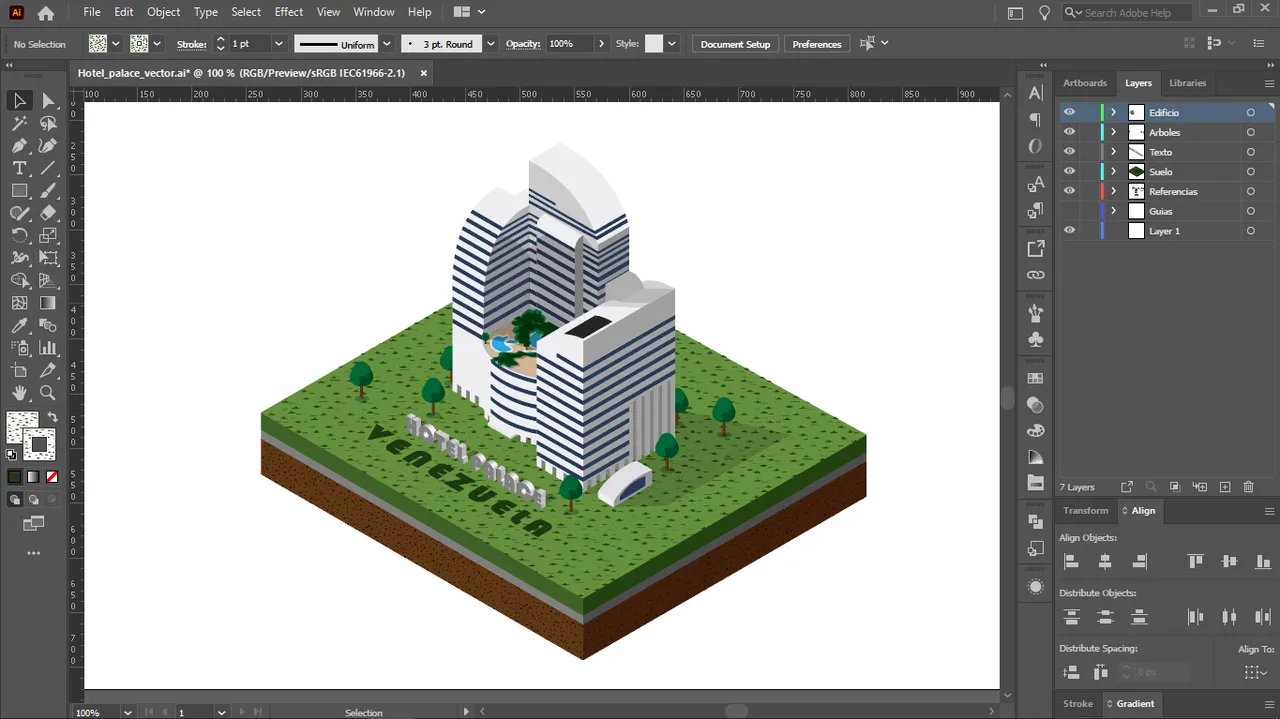Hide the Layer 1 layer
1280x719 pixels.
tap(1069, 231)
